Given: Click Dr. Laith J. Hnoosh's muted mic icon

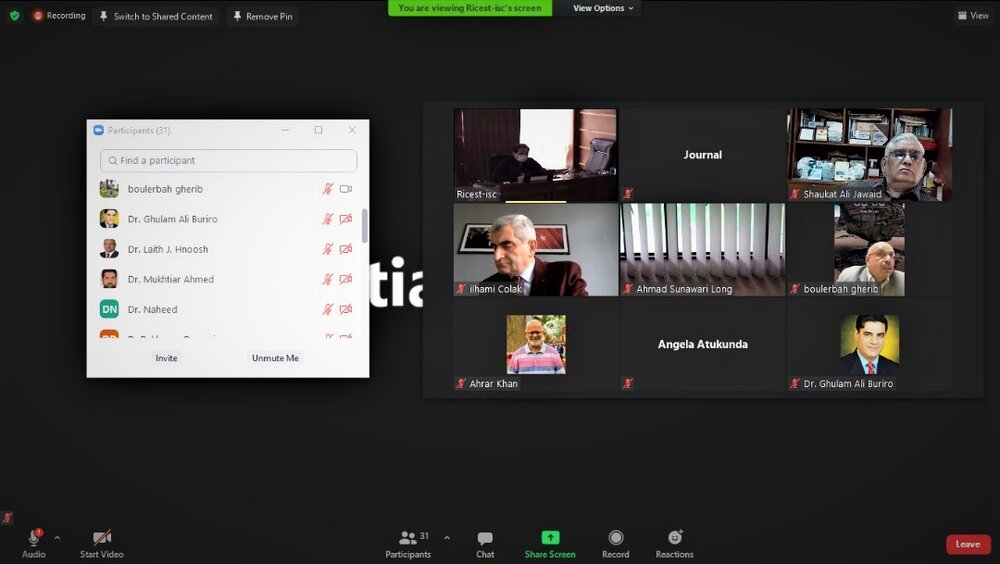Looking at the screenshot, I should click(328, 249).
